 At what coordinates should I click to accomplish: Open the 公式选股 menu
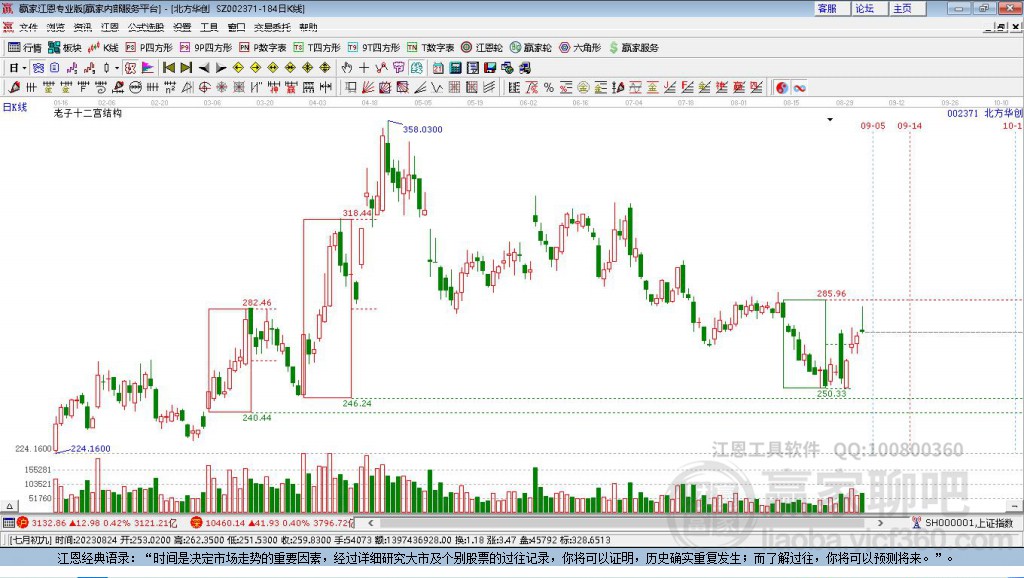pyautogui.click(x=145, y=27)
